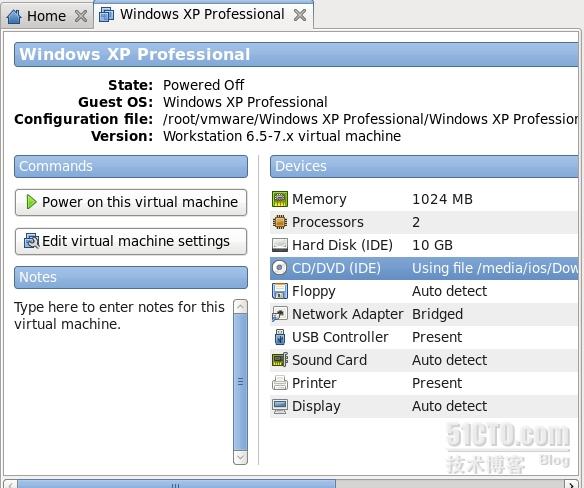Click the notes scrollbar up arrow

coord(240,307)
